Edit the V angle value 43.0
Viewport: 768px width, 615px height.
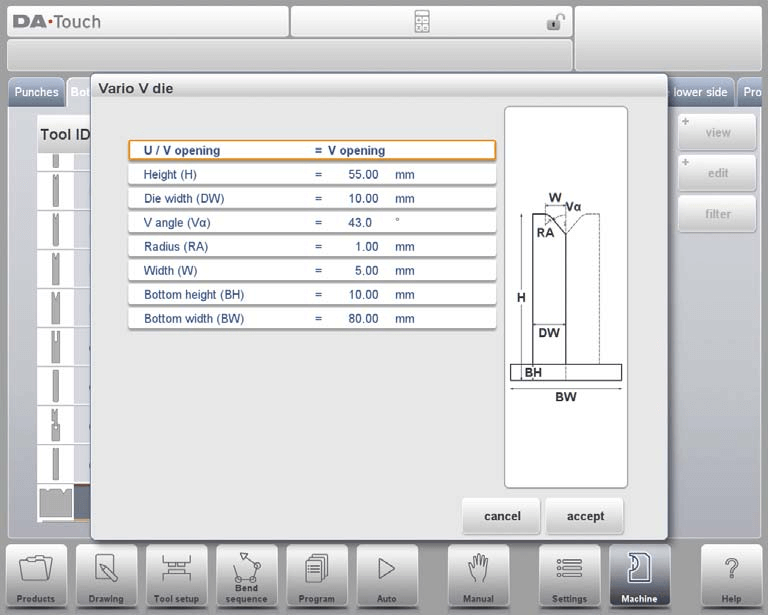312,222
